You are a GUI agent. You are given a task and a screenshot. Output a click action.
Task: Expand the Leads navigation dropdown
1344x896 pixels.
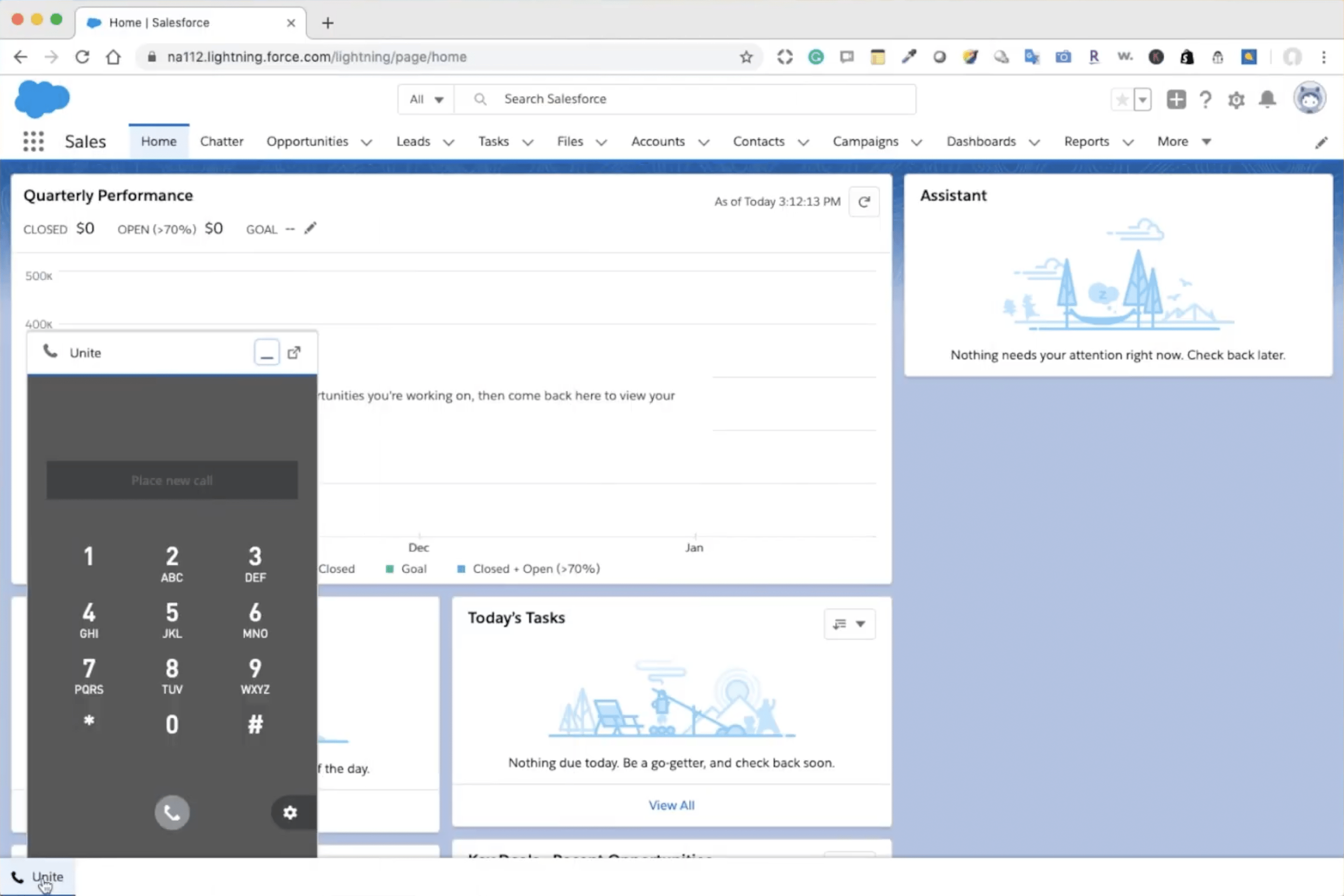[x=448, y=141]
